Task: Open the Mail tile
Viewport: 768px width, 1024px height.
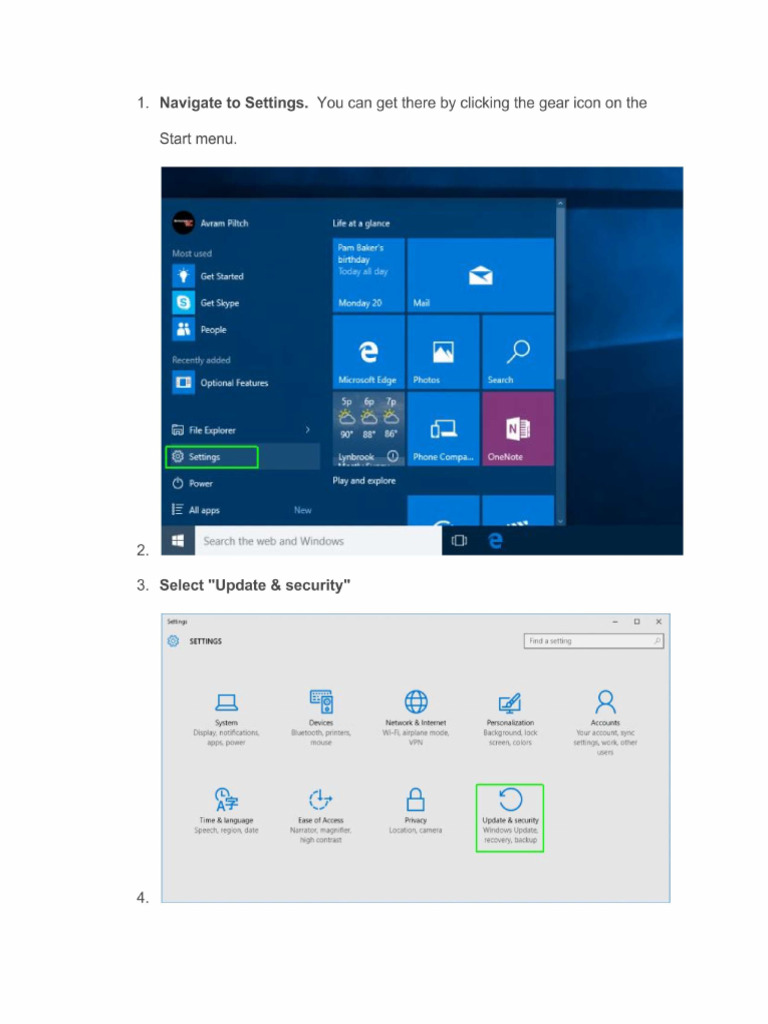Action: click(480, 275)
